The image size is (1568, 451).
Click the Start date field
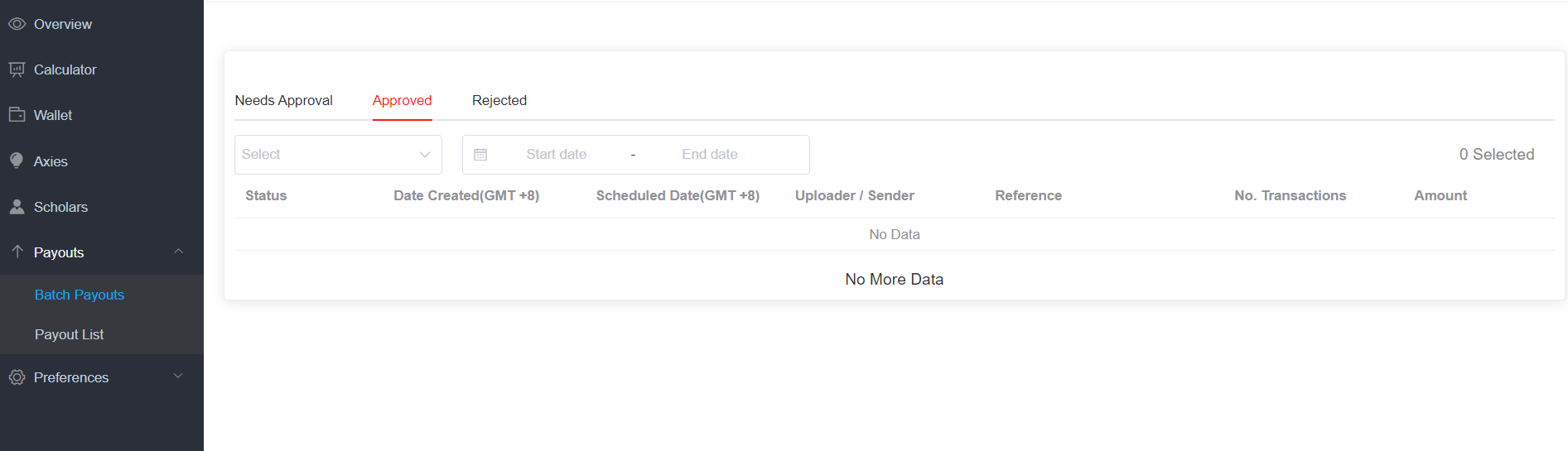point(557,155)
